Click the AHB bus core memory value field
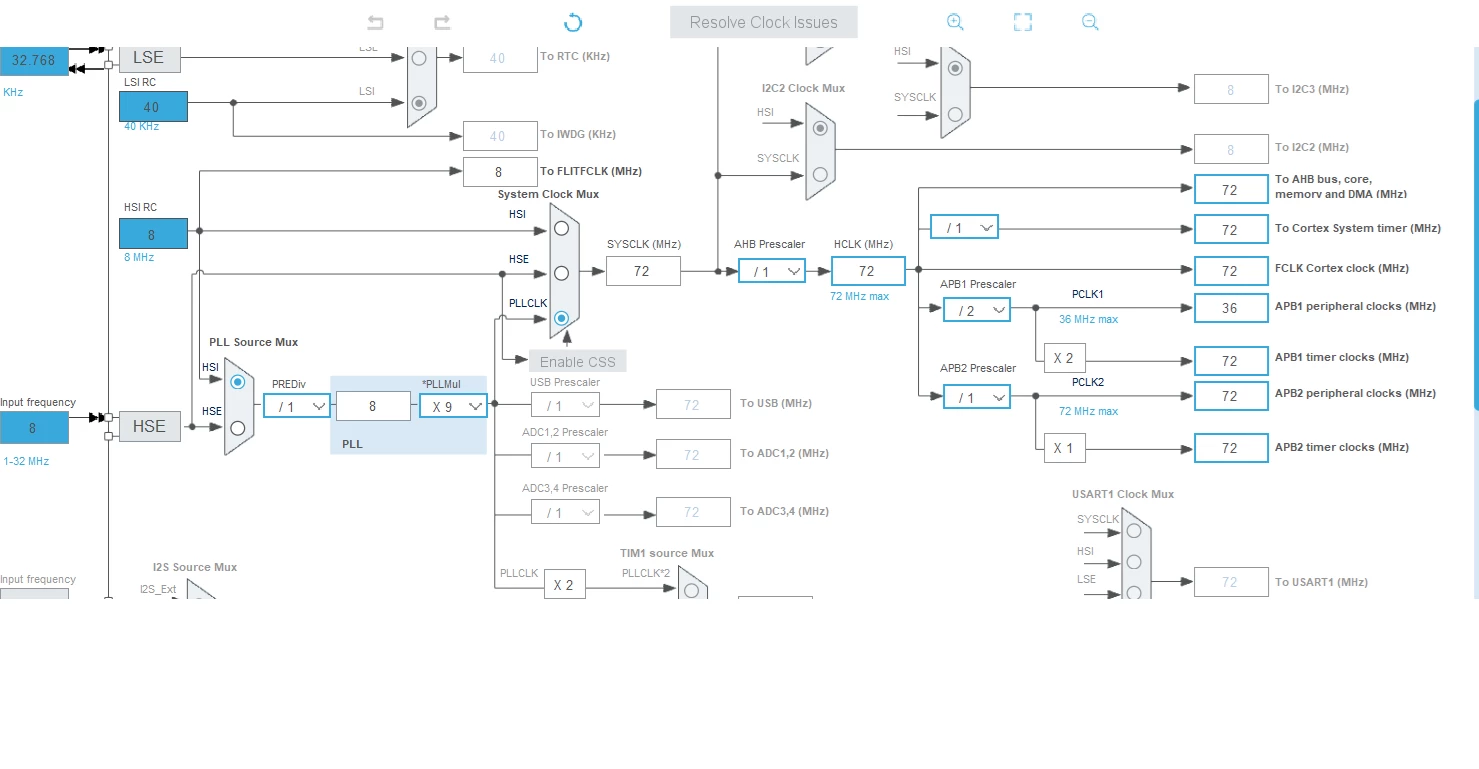The width and height of the screenshot is (1479, 769). (x=1231, y=189)
